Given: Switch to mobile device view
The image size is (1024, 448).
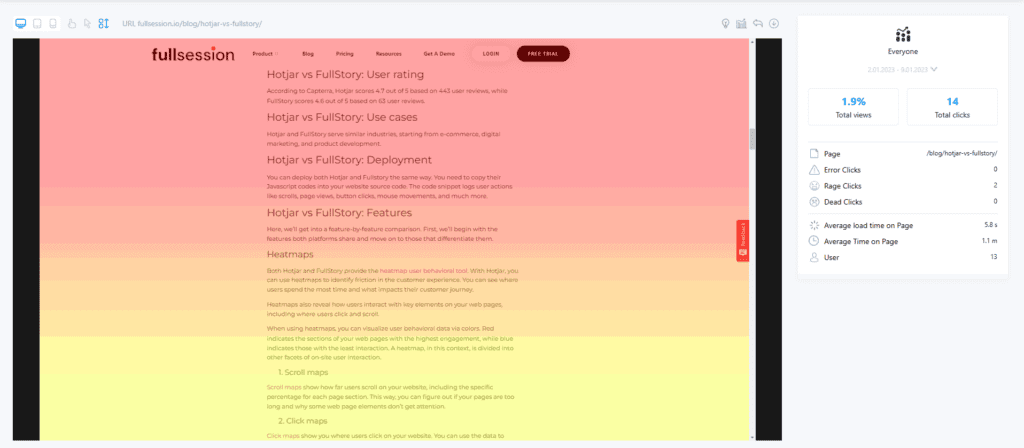Looking at the screenshot, I should (x=52, y=22).
